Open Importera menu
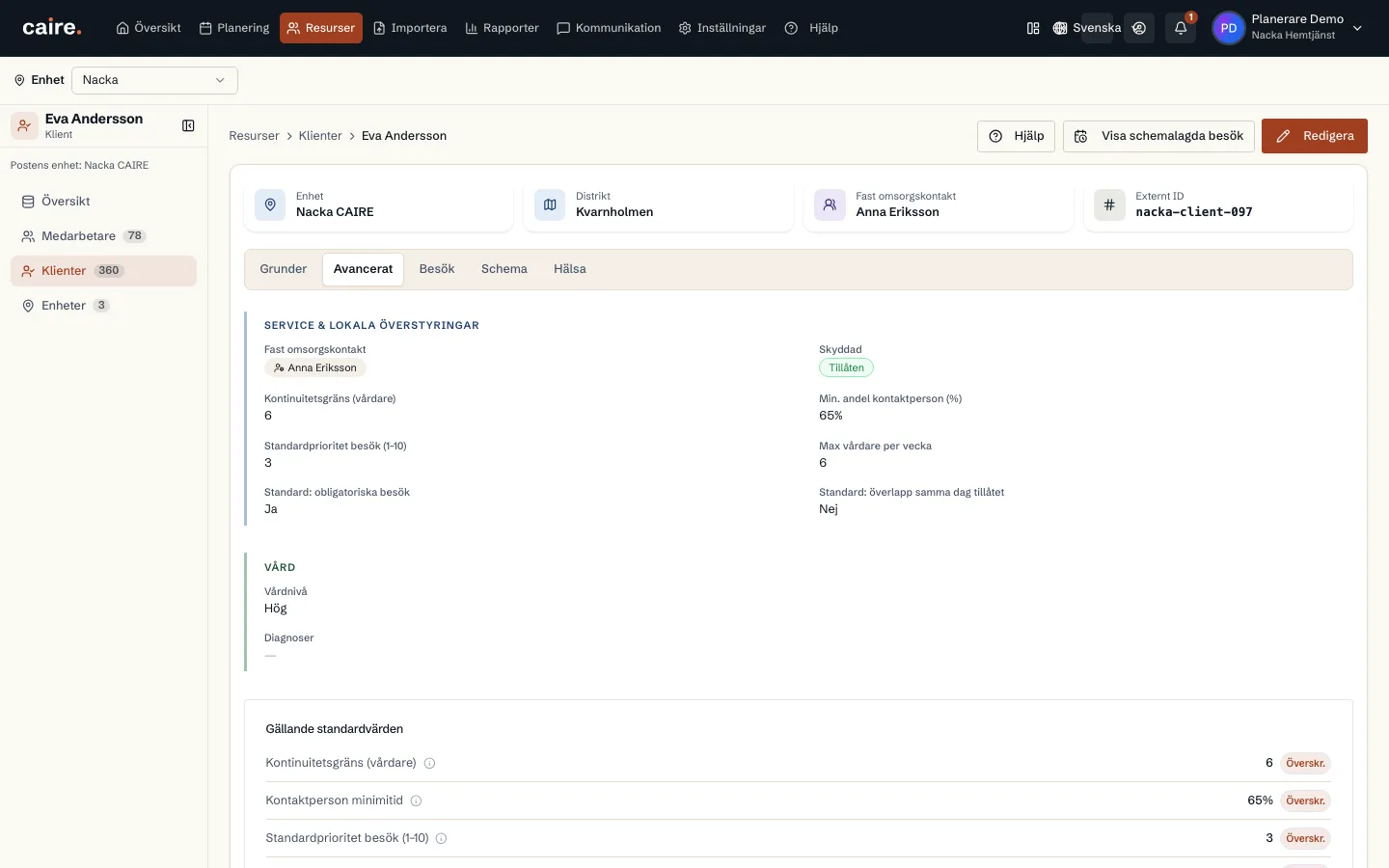Viewport: 1389px width, 868px height. tap(410, 28)
